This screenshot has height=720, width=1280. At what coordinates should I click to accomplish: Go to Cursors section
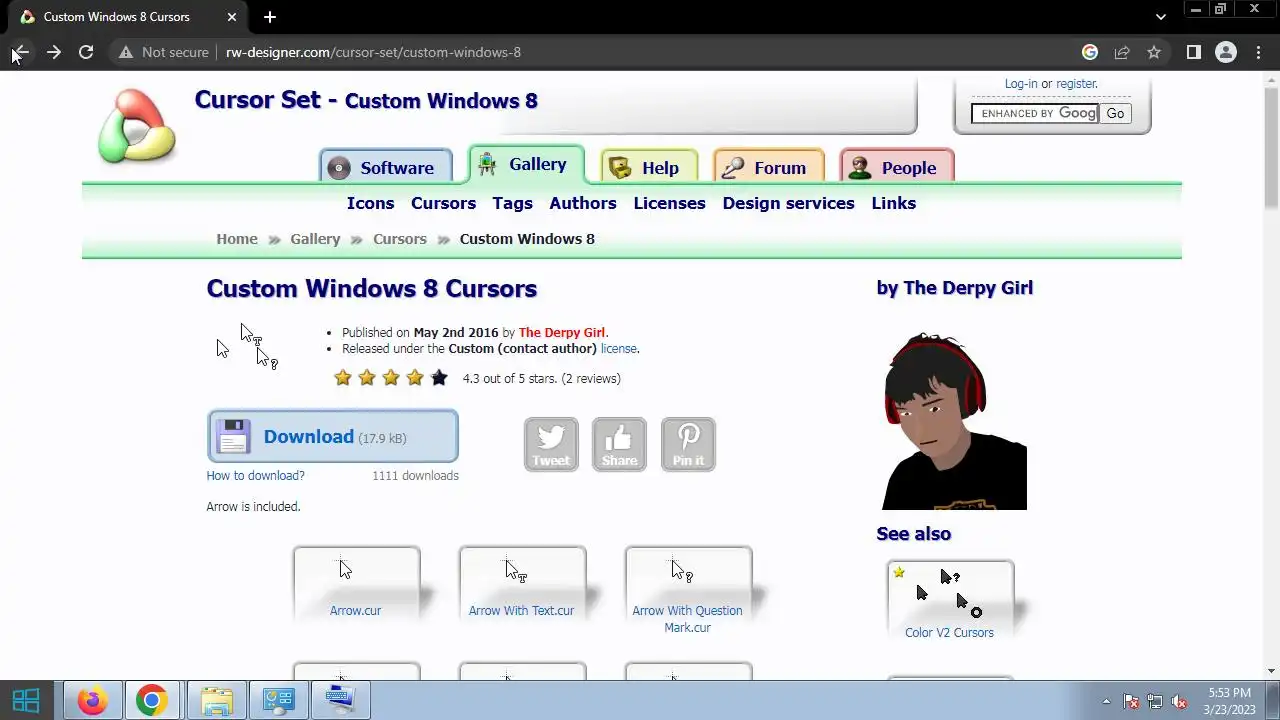pyautogui.click(x=443, y=203)
